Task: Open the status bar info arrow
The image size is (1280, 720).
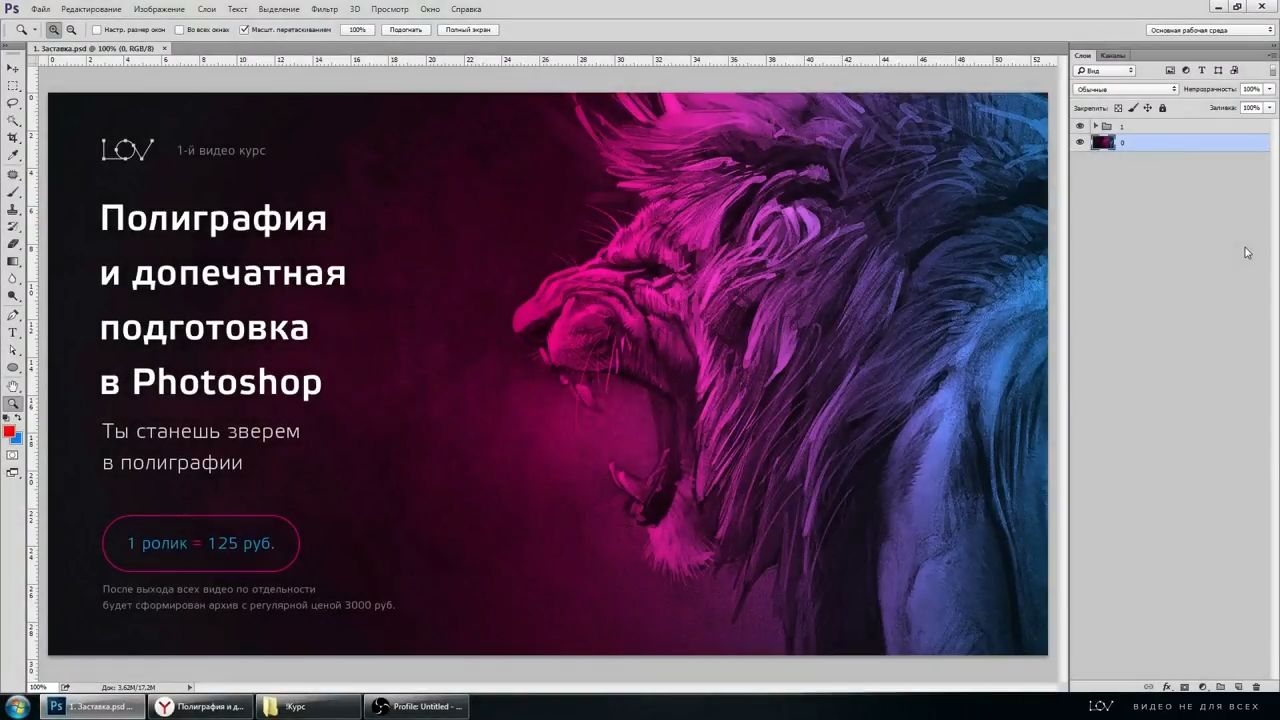Action: coord(190,687)
